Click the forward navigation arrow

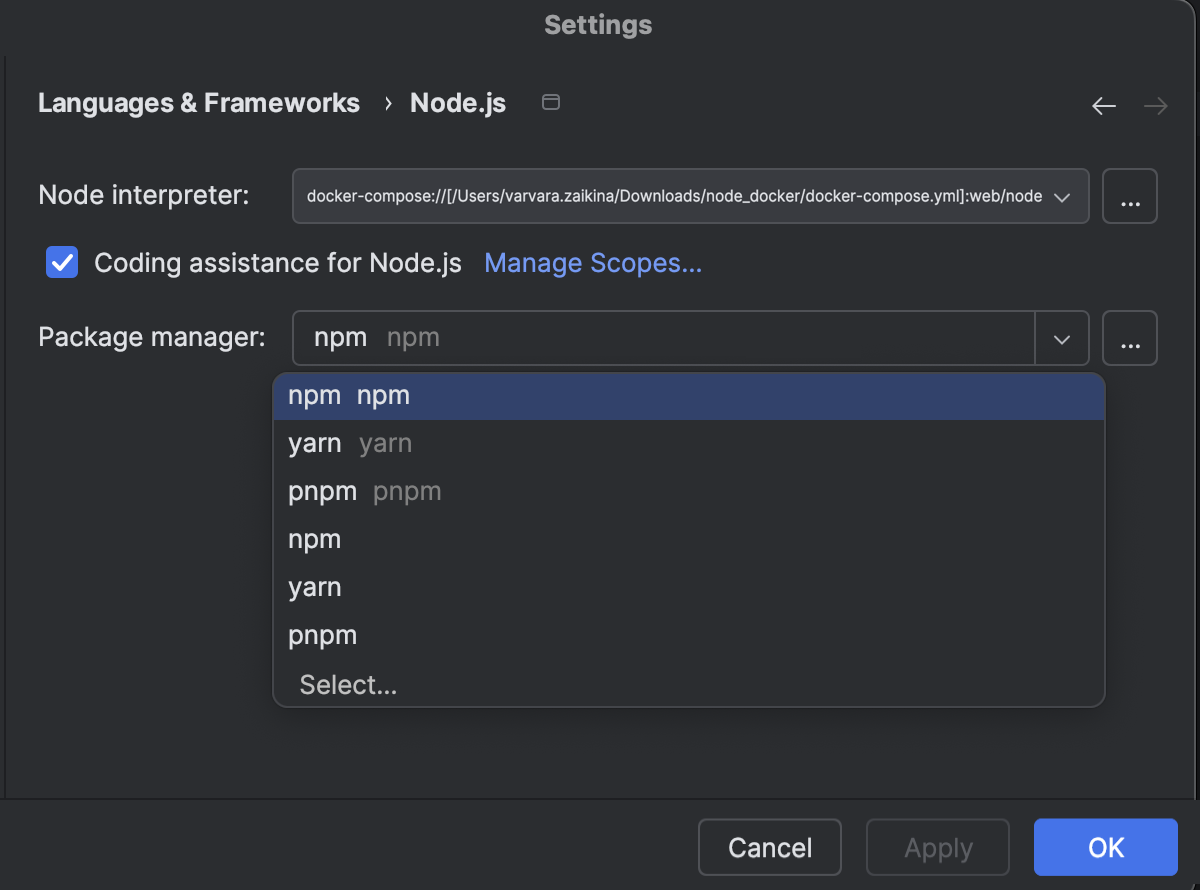tap(1155, 104)
